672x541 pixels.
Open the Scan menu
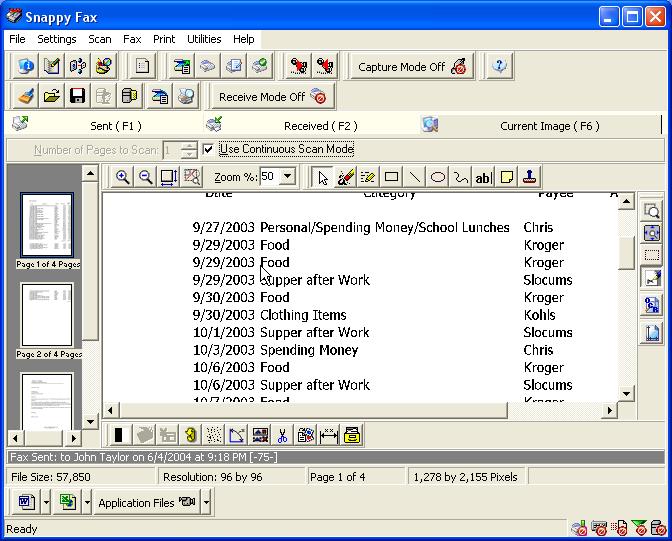pyautogui.click(x=99, y=39)
